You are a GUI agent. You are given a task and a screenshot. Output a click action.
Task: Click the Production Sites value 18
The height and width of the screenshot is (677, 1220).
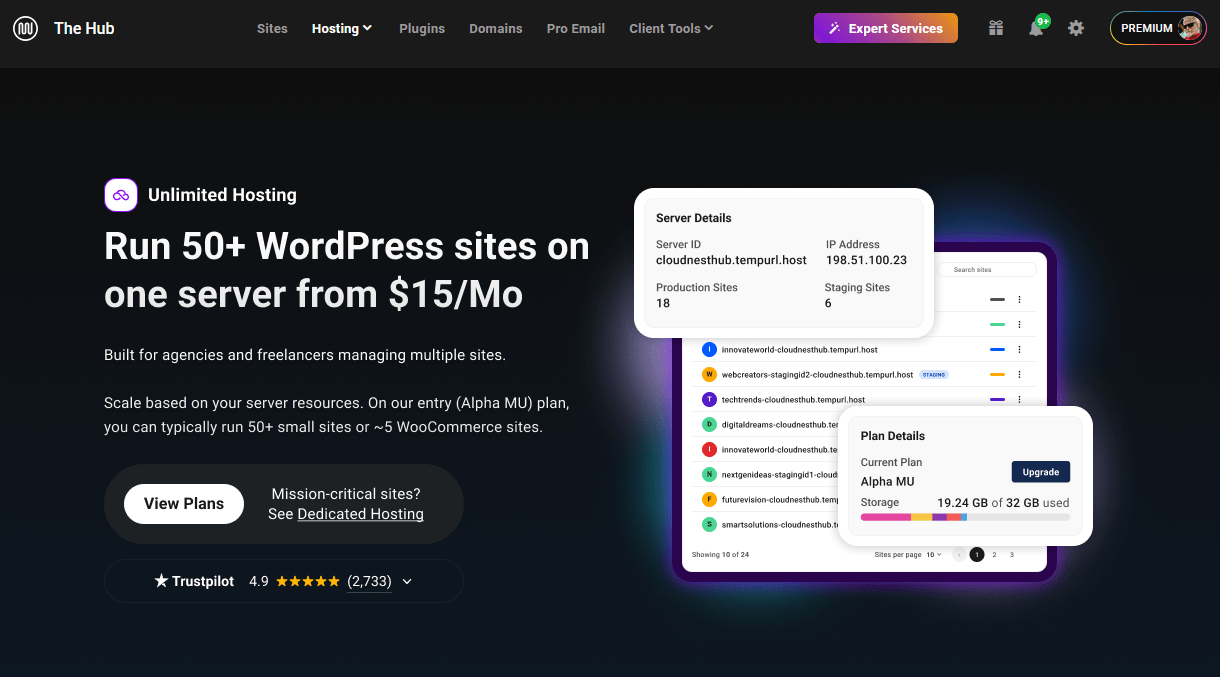[663, 303]
